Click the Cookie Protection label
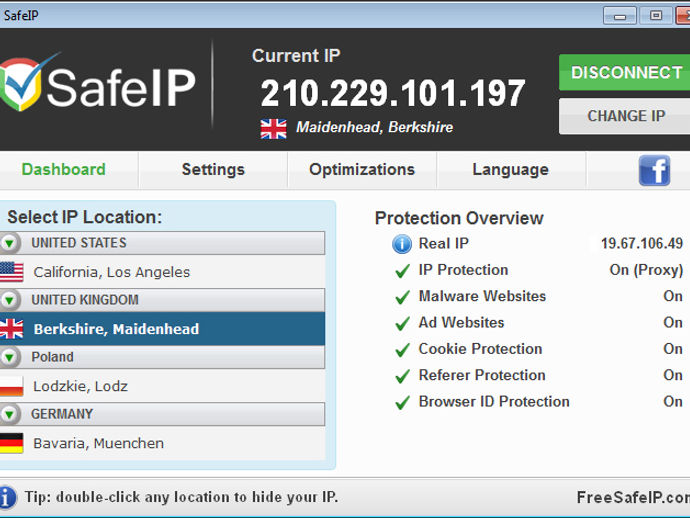Viewport: 690px width, 518px height. (x=481, y=349)
